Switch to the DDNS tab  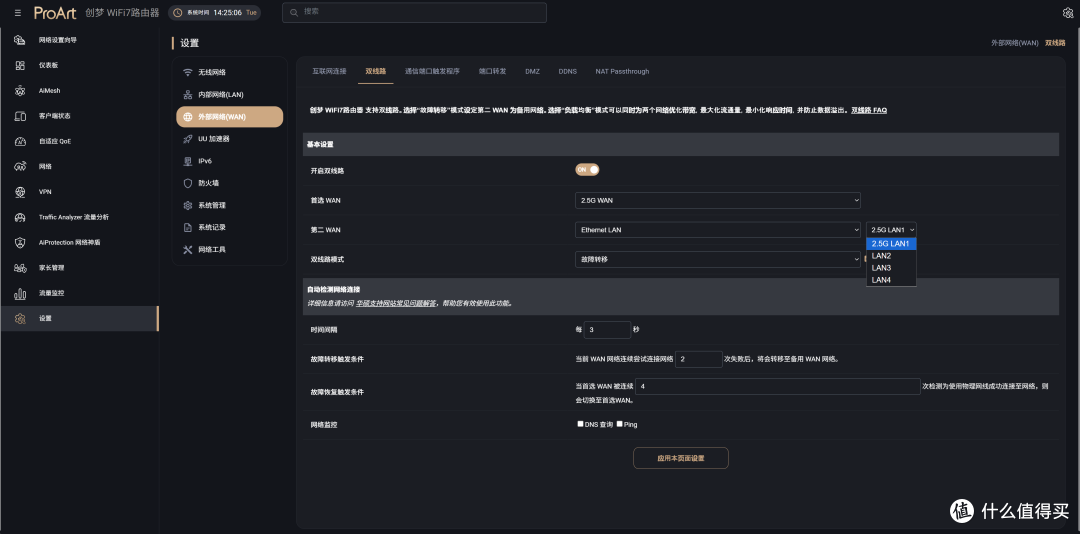pyautogui.click(x=568, y=71)
